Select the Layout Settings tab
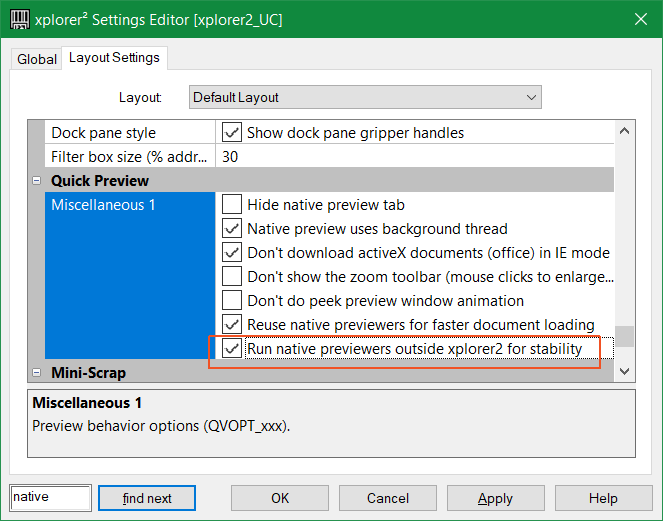The height and width of the screenshot is (521, 663). tap(114, 58)
